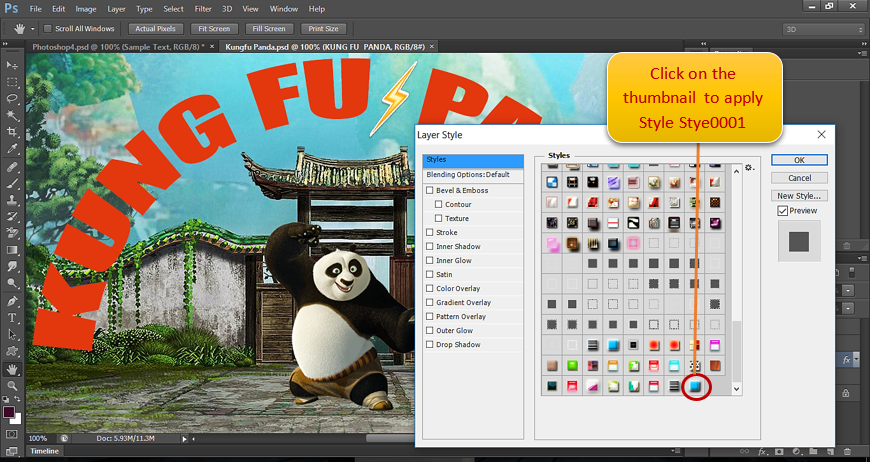Select the Eyedropper tool

12,149
